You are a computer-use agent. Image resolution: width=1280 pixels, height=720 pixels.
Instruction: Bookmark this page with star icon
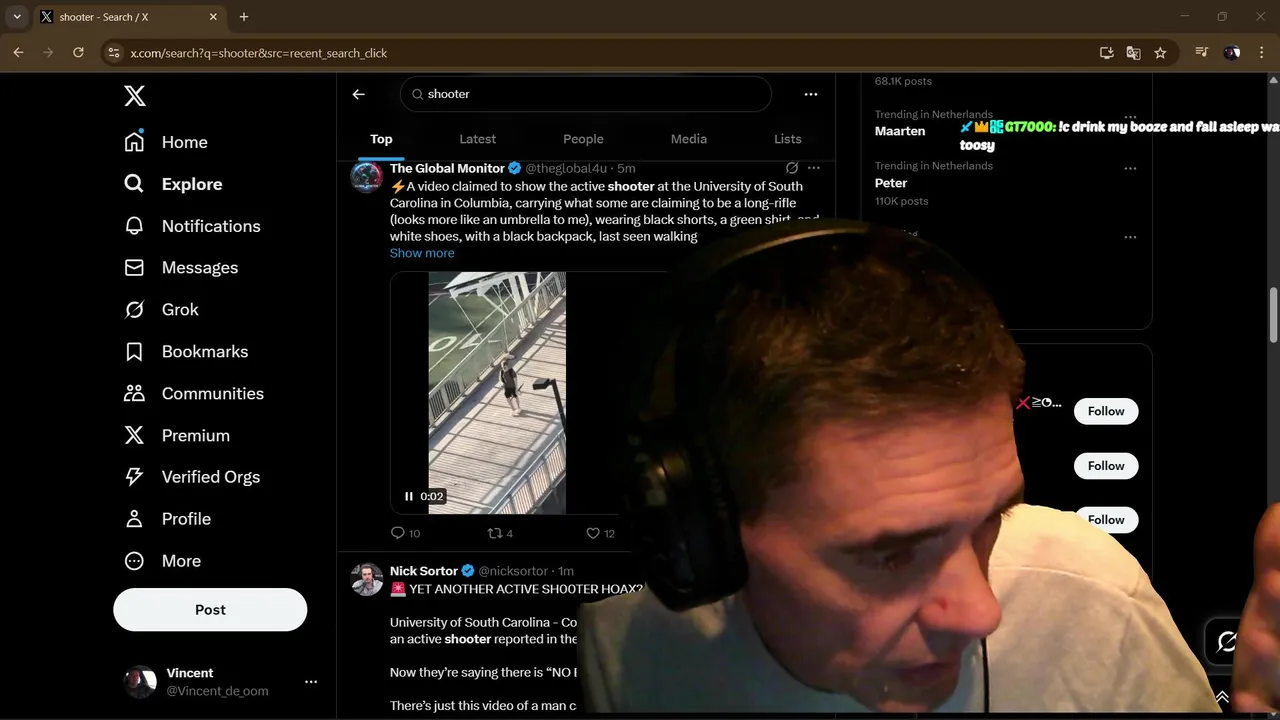[x=1160, y=53]
